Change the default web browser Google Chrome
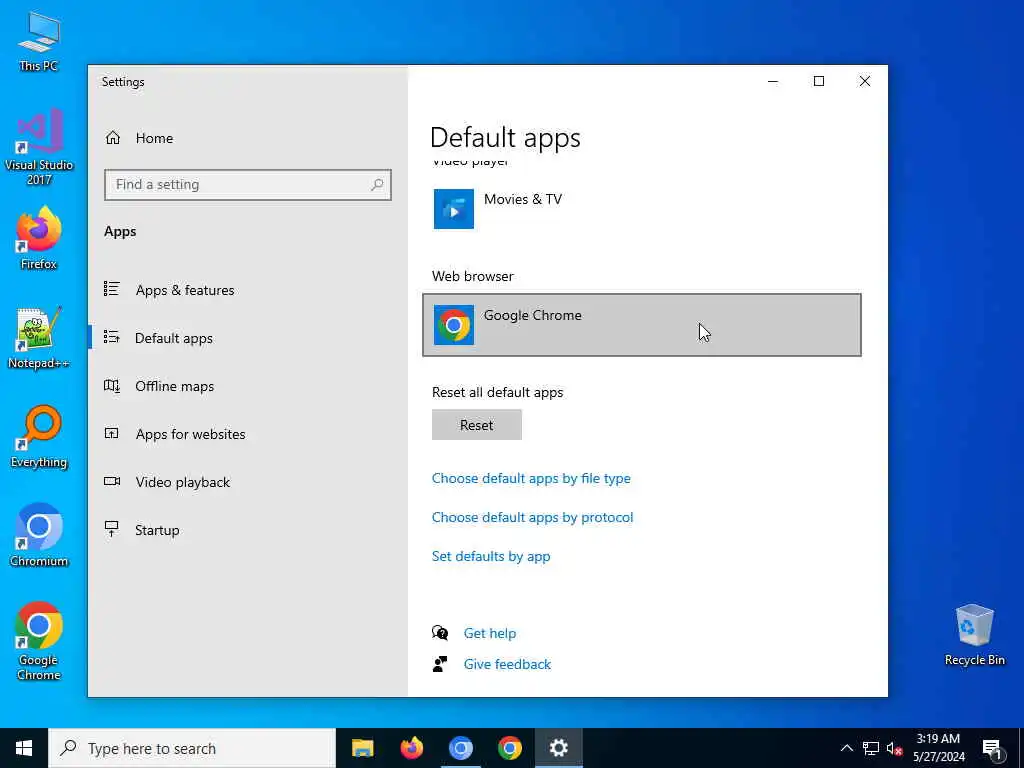This screenshot has height=768, width=1024. (642, 325)
